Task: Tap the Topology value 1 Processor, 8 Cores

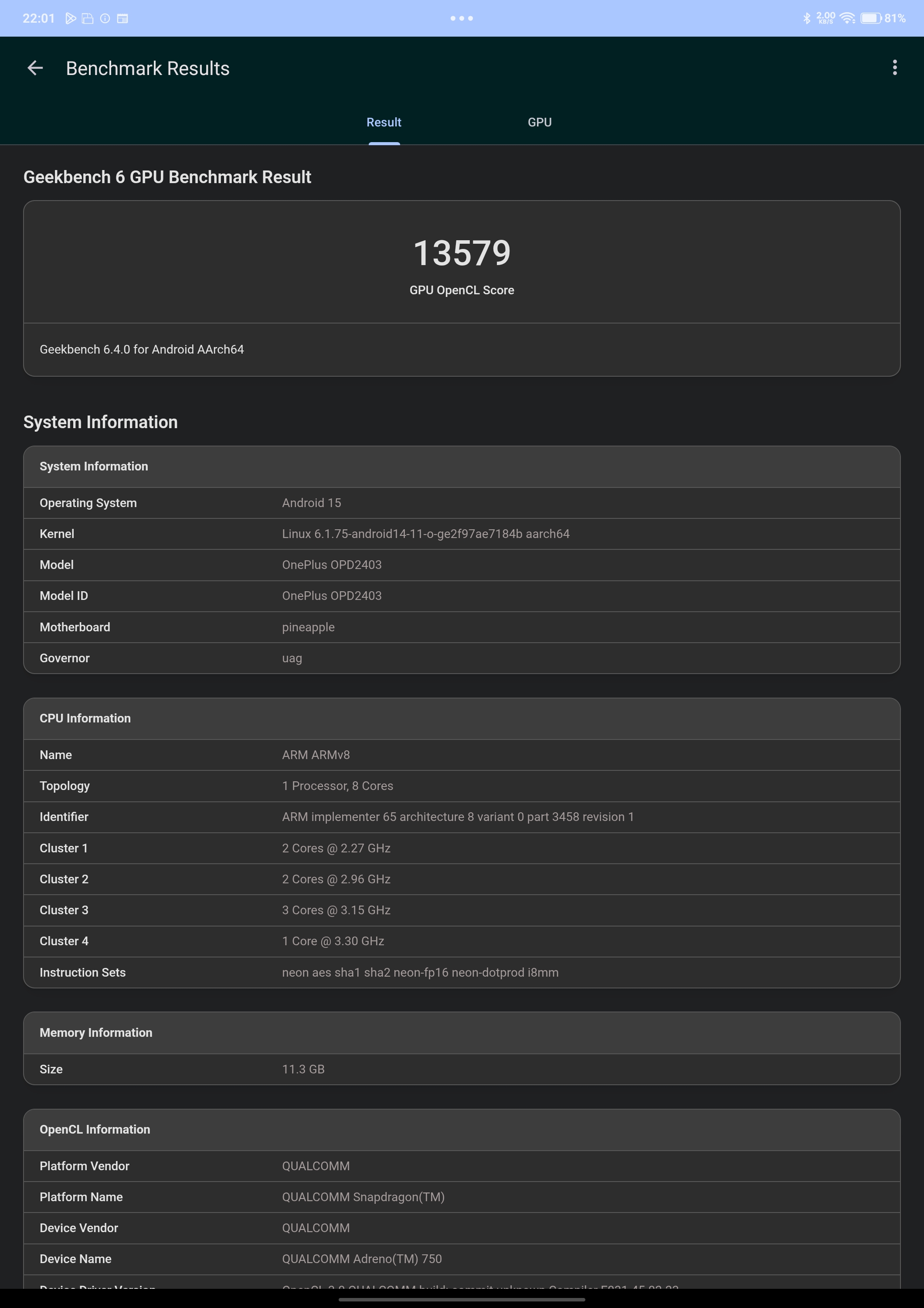Action: [x=338, y=786]
